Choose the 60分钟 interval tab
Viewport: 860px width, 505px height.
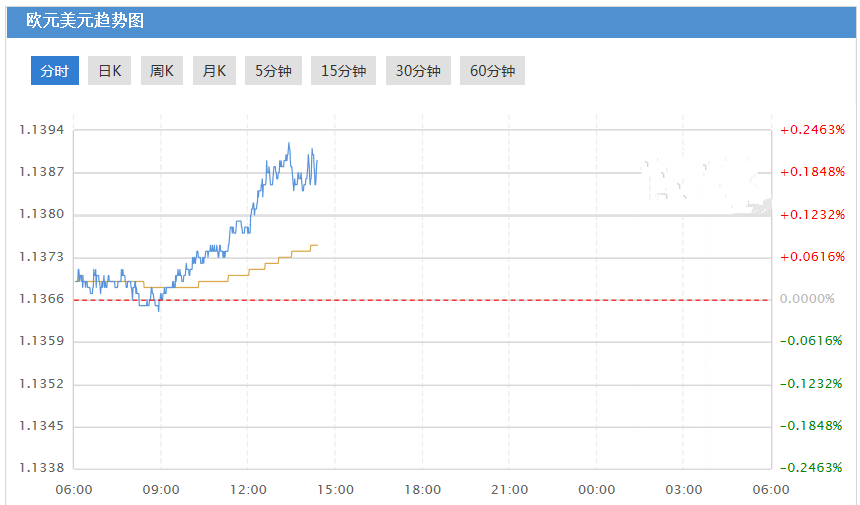pos(492,71)
